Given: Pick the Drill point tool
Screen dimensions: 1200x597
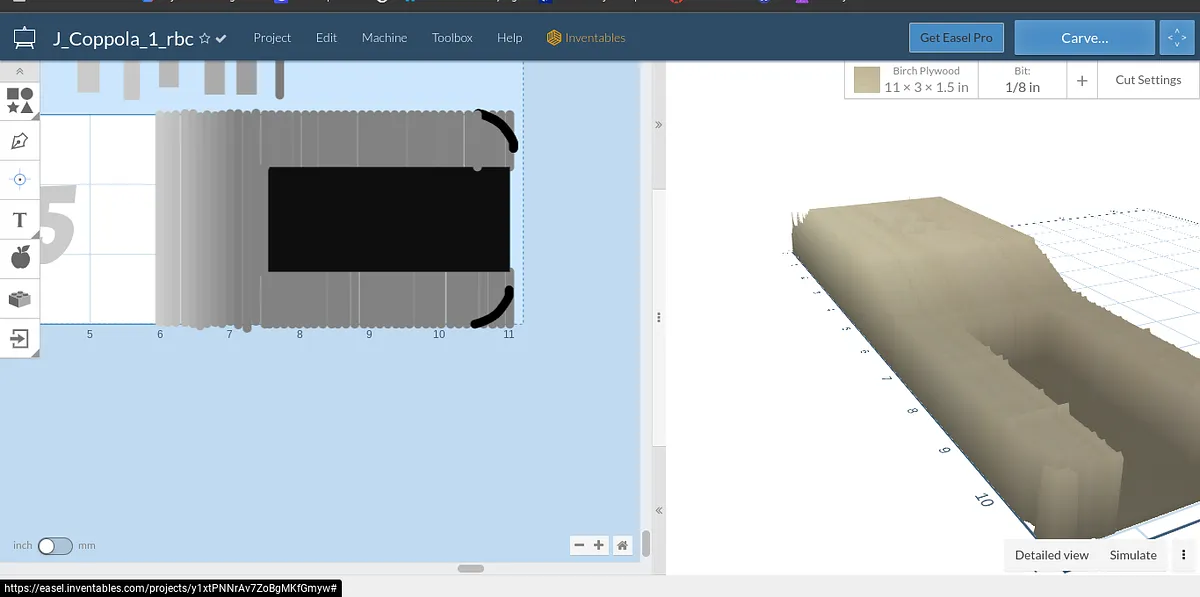Looking at the screenshot, I should pyautogui.click(x=19, y=180).
